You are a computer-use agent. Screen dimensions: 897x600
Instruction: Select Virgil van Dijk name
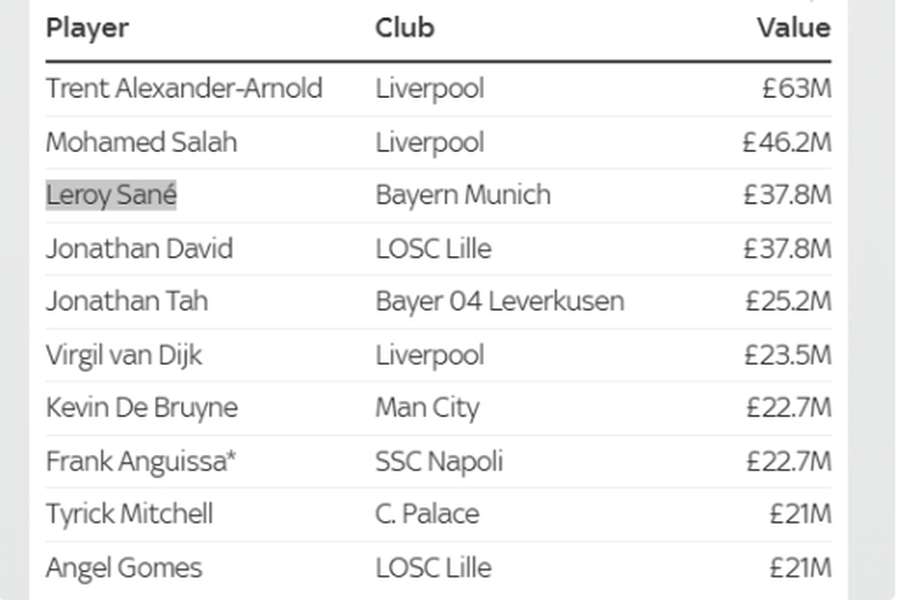(x=124, y=355)
